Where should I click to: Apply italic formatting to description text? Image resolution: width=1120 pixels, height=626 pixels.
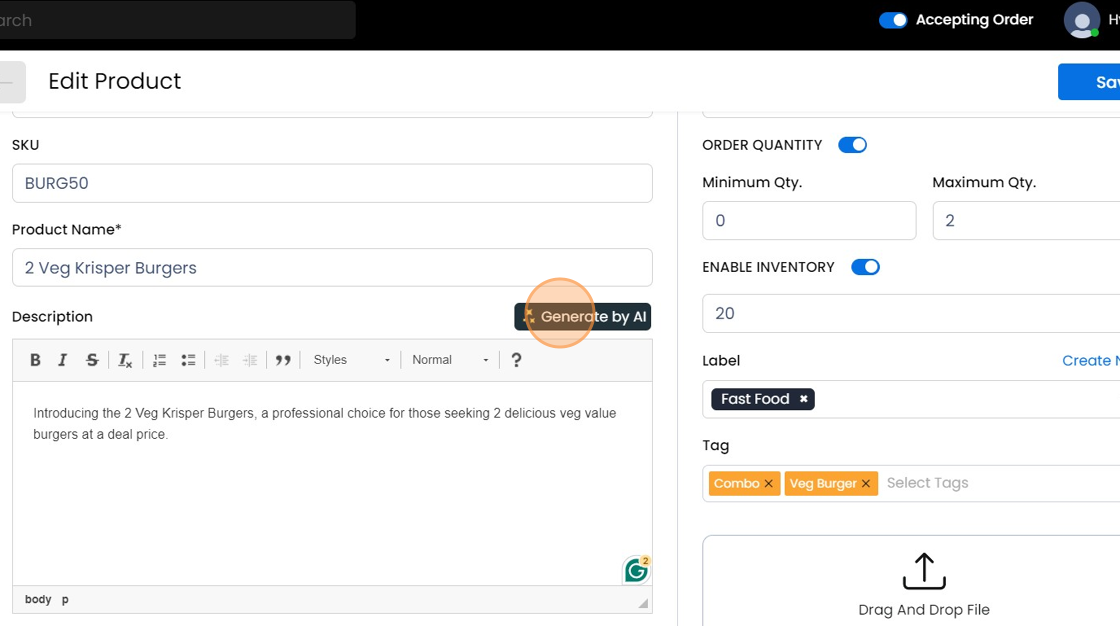coord(62,359)
